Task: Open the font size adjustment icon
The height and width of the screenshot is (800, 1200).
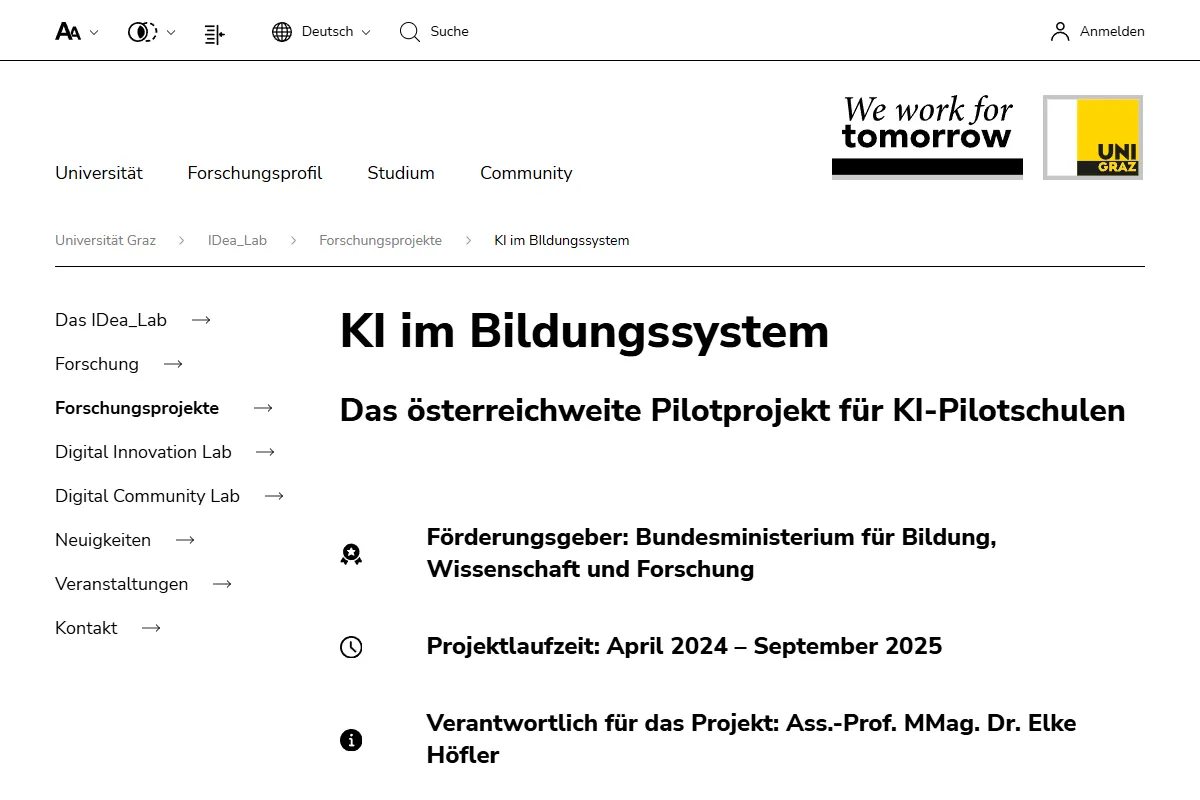Action: 68,32
